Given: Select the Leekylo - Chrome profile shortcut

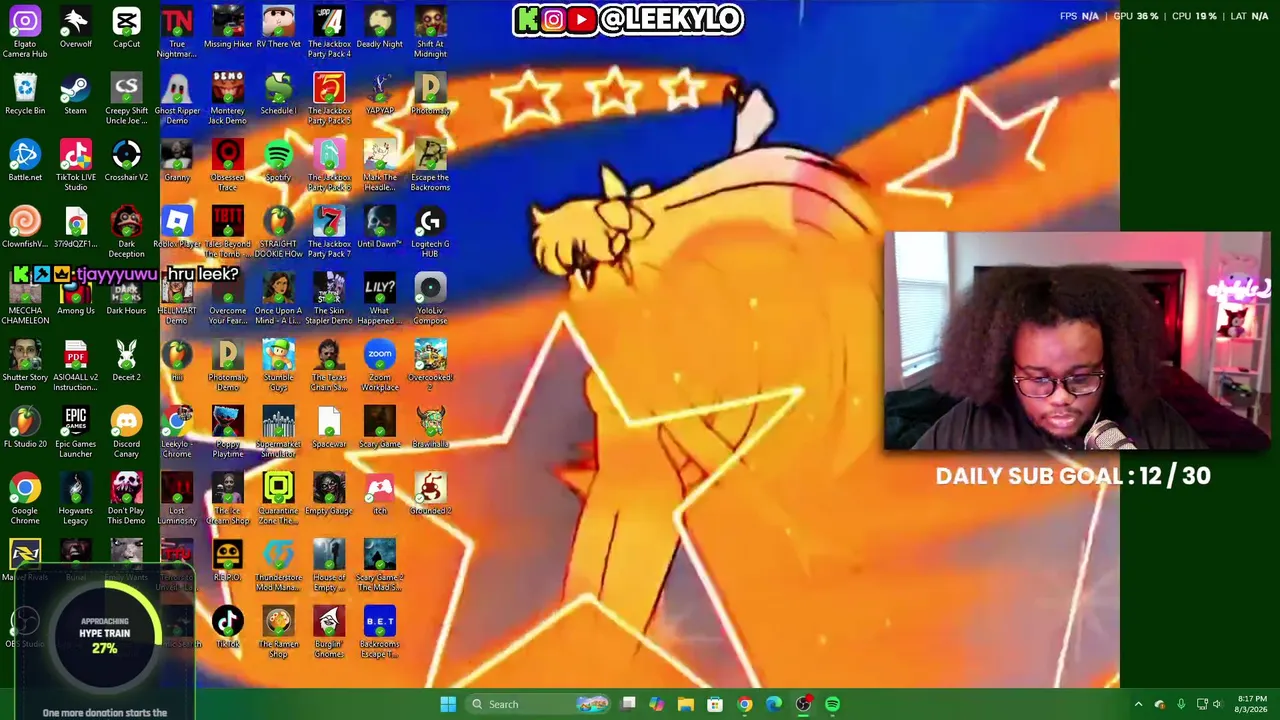Looking at the screenshot, I should pyautogui.click(x=177, y=432).
